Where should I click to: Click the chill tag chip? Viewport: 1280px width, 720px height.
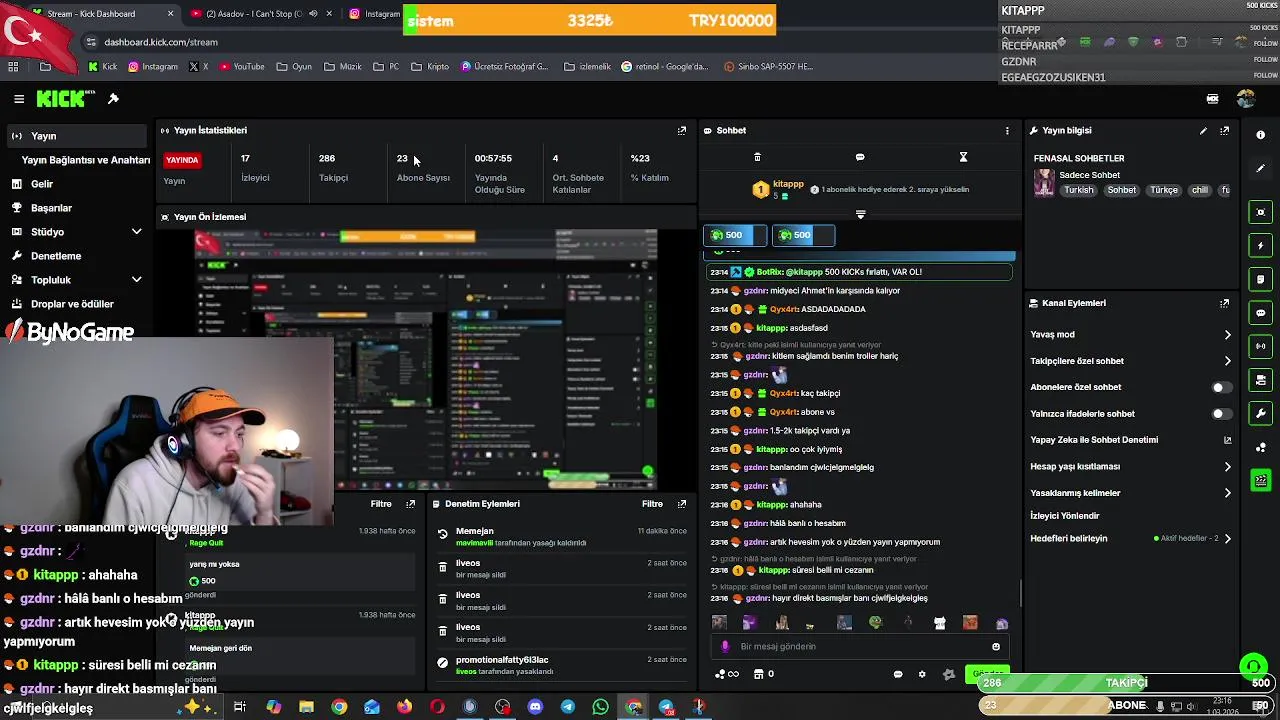[1200, 190]
